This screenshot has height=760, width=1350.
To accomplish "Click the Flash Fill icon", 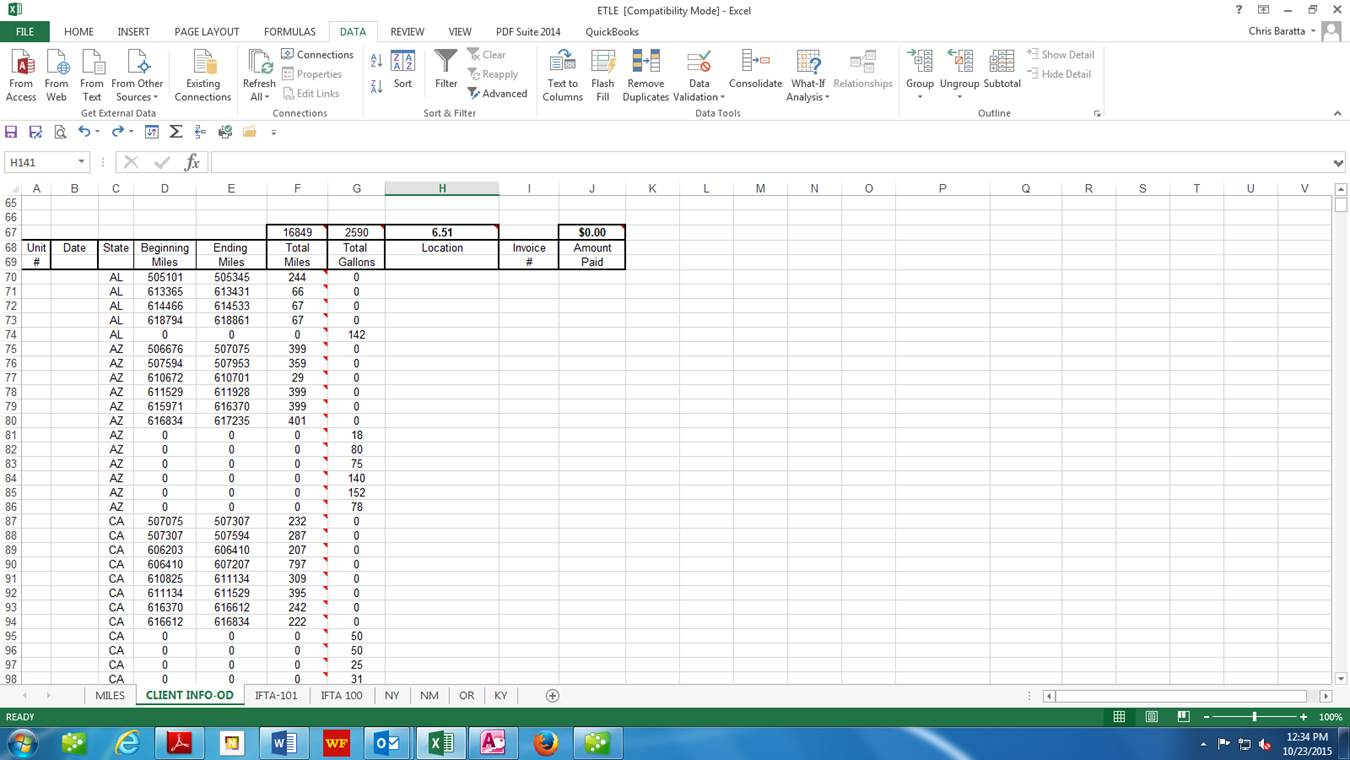I will pyautogui.click(x=602, y=63).
